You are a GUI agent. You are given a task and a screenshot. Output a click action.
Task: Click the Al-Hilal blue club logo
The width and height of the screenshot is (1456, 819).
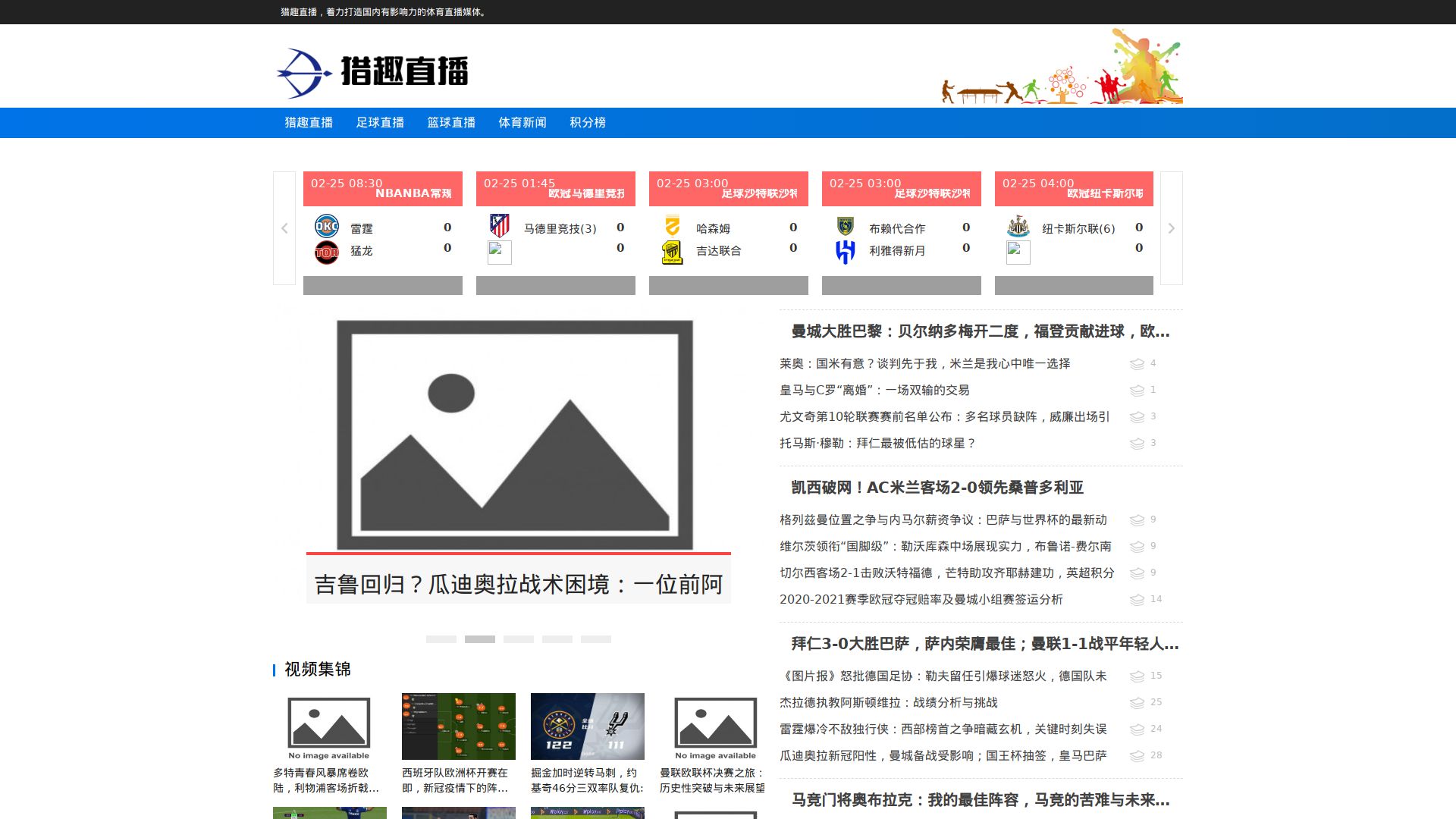point(845,253)
